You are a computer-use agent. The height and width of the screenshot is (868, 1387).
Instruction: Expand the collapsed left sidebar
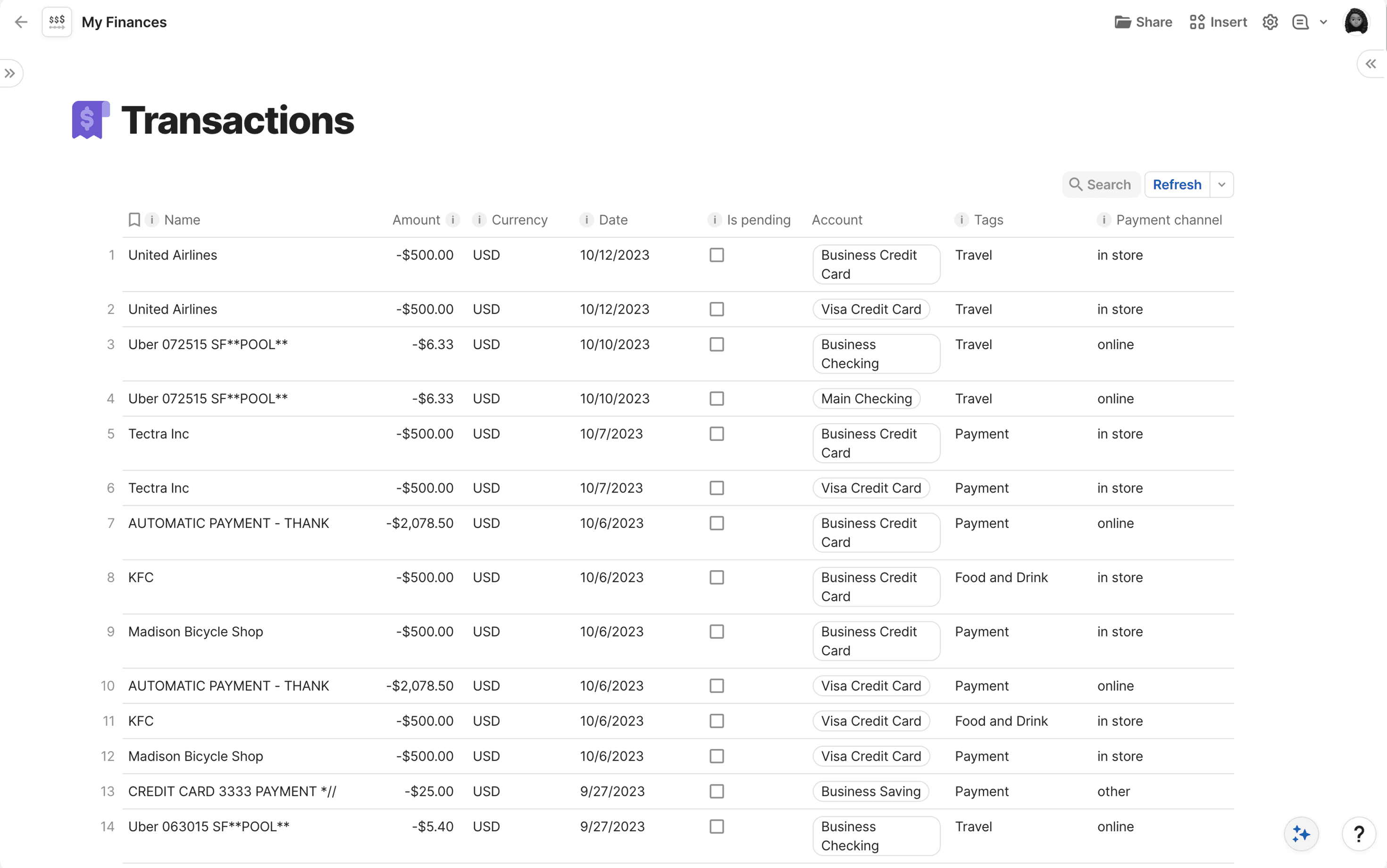(x=10, y=73)
